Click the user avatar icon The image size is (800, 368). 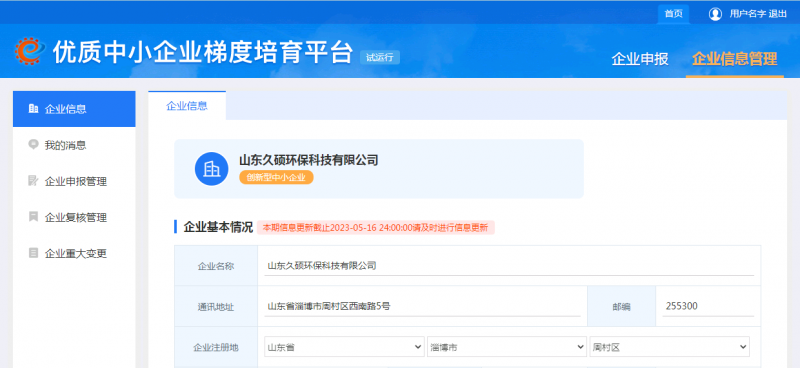pos(715,14)
